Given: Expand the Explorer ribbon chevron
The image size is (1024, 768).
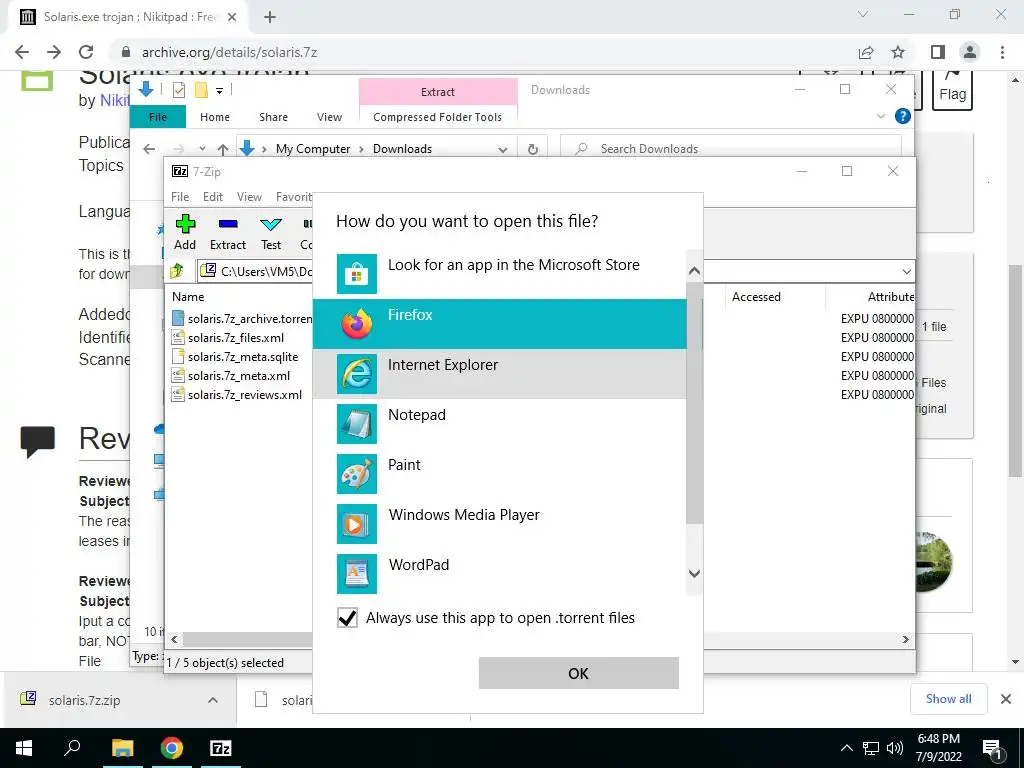Looking at the screenshot, I should coord(880,116).
